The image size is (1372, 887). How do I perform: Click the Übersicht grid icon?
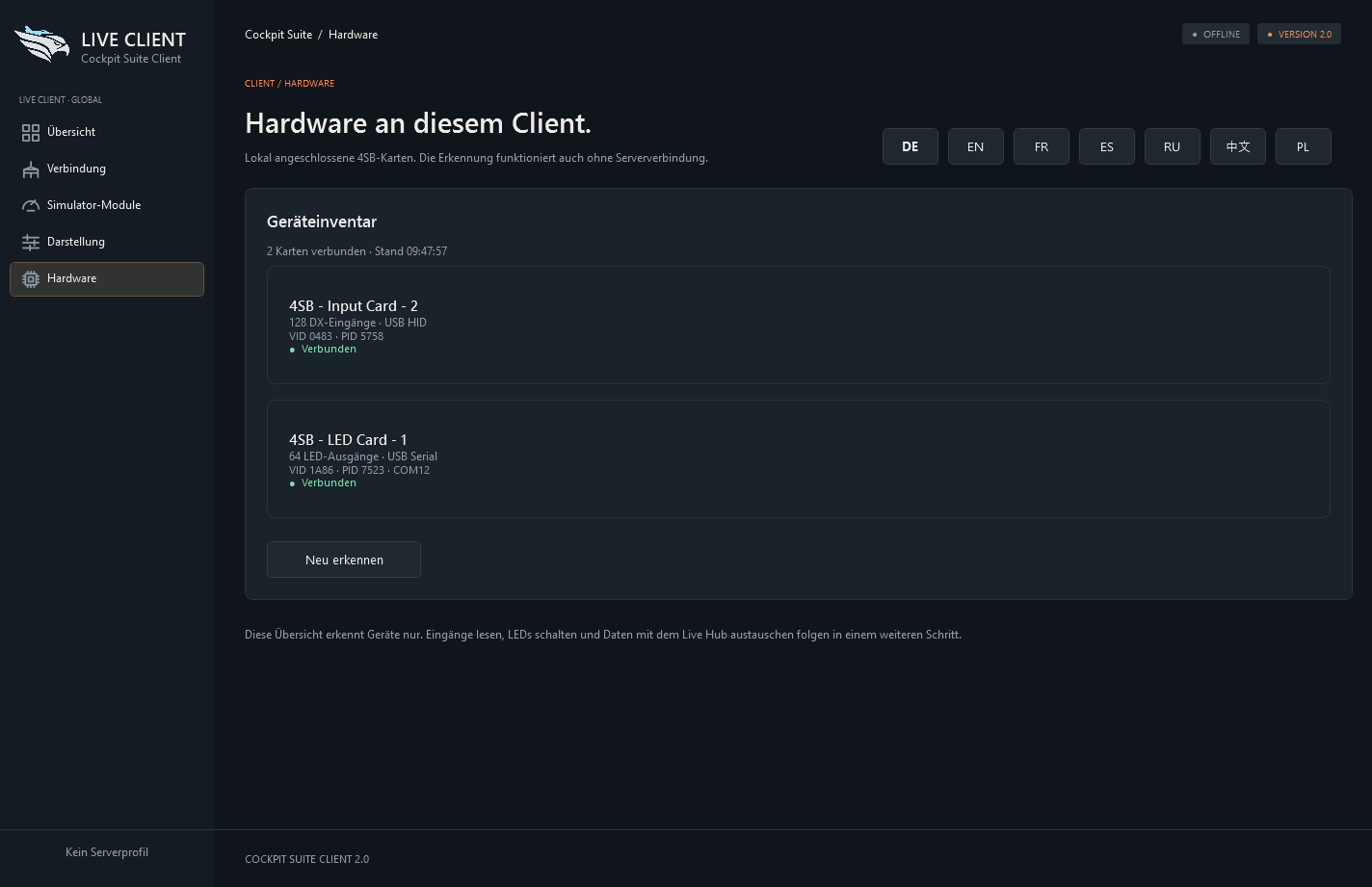click(x=31, y=133)
